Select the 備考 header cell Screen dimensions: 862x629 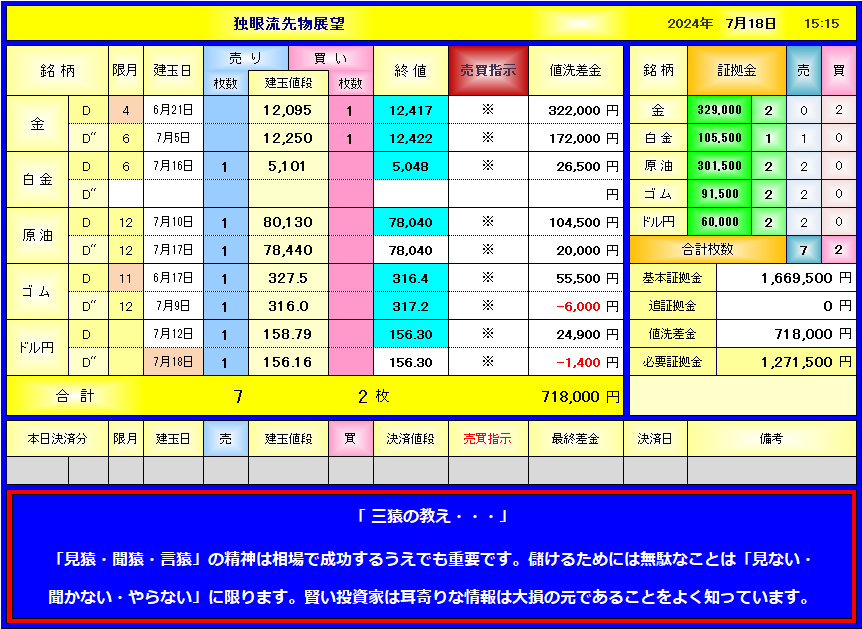(771, 439)
